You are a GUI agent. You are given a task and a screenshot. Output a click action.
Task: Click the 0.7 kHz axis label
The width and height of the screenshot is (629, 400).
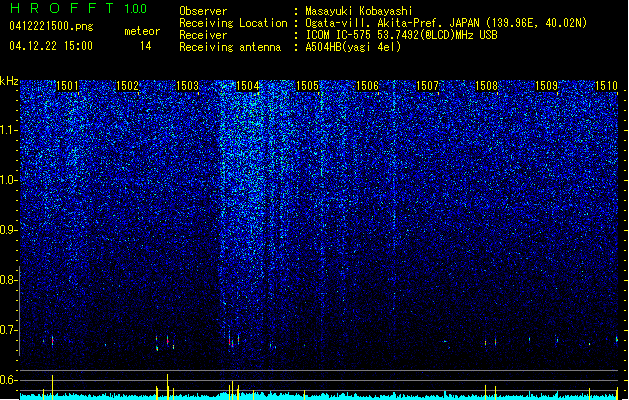[x=8, y=330]
